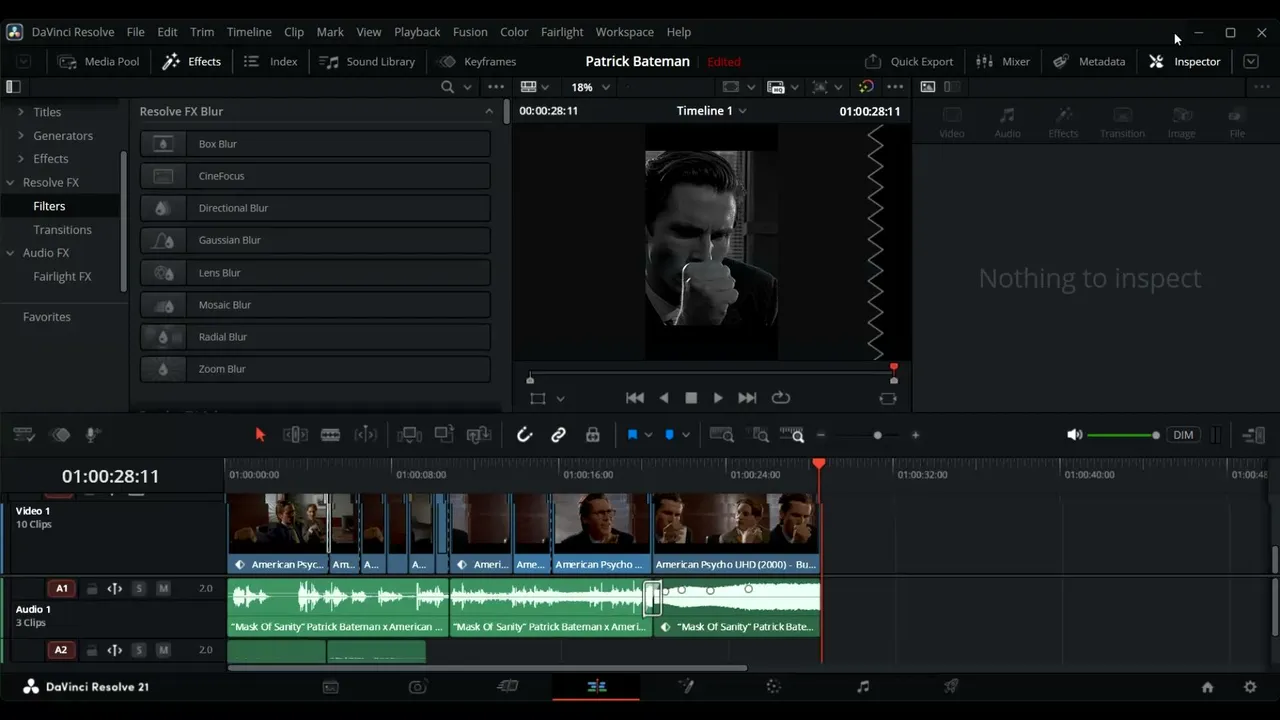
Task: Open the Media Pool panel
Action: tap(98, 61)
